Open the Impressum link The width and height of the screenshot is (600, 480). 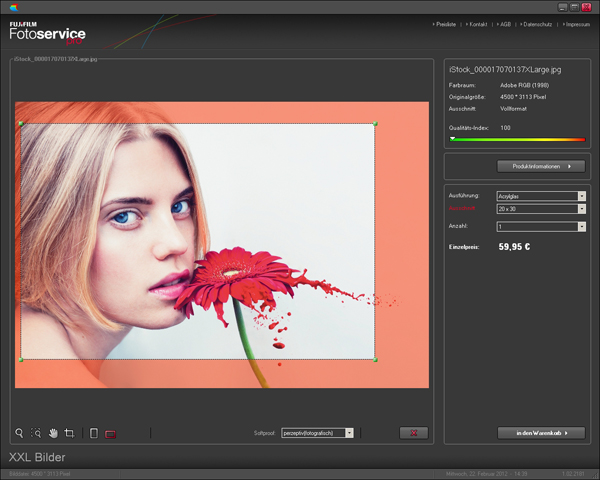tap(576, 23)
